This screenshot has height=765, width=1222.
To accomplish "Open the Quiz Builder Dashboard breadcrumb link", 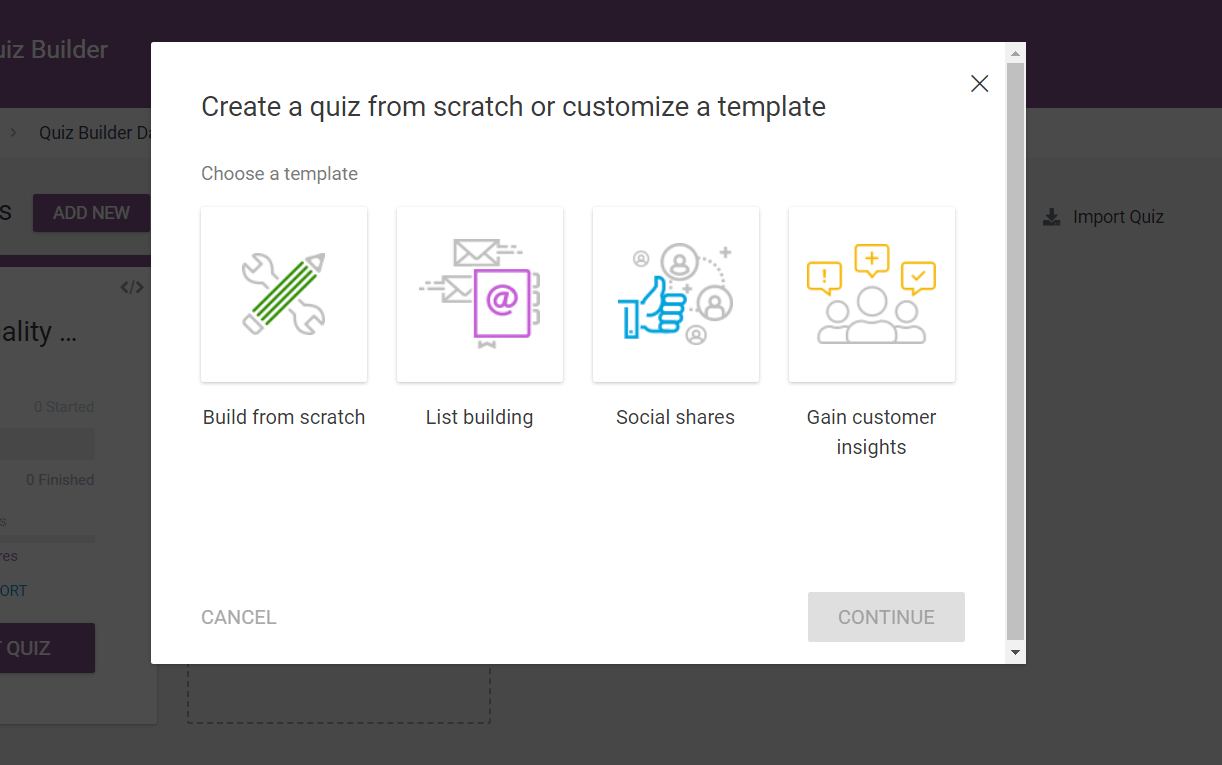I will [95, 132].
